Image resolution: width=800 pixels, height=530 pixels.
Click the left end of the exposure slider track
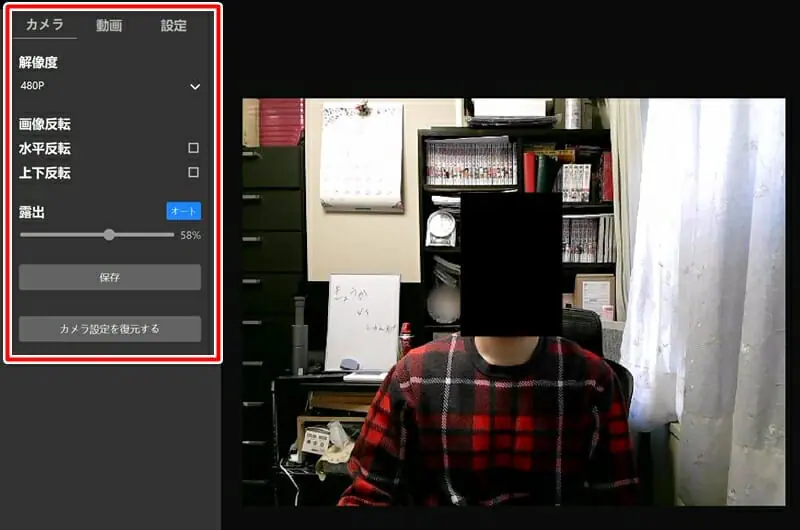[23, 235]
